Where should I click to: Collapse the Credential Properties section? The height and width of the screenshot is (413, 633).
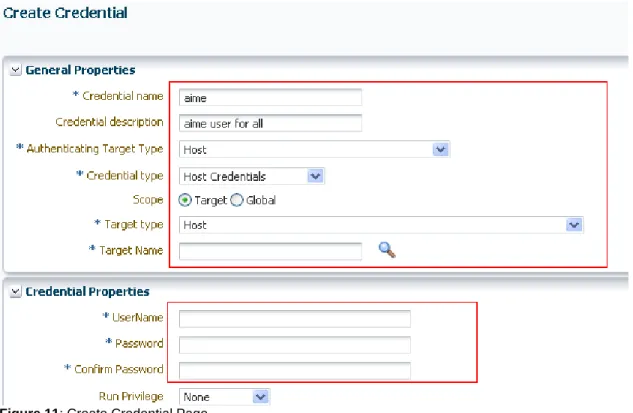coord(15,291)
